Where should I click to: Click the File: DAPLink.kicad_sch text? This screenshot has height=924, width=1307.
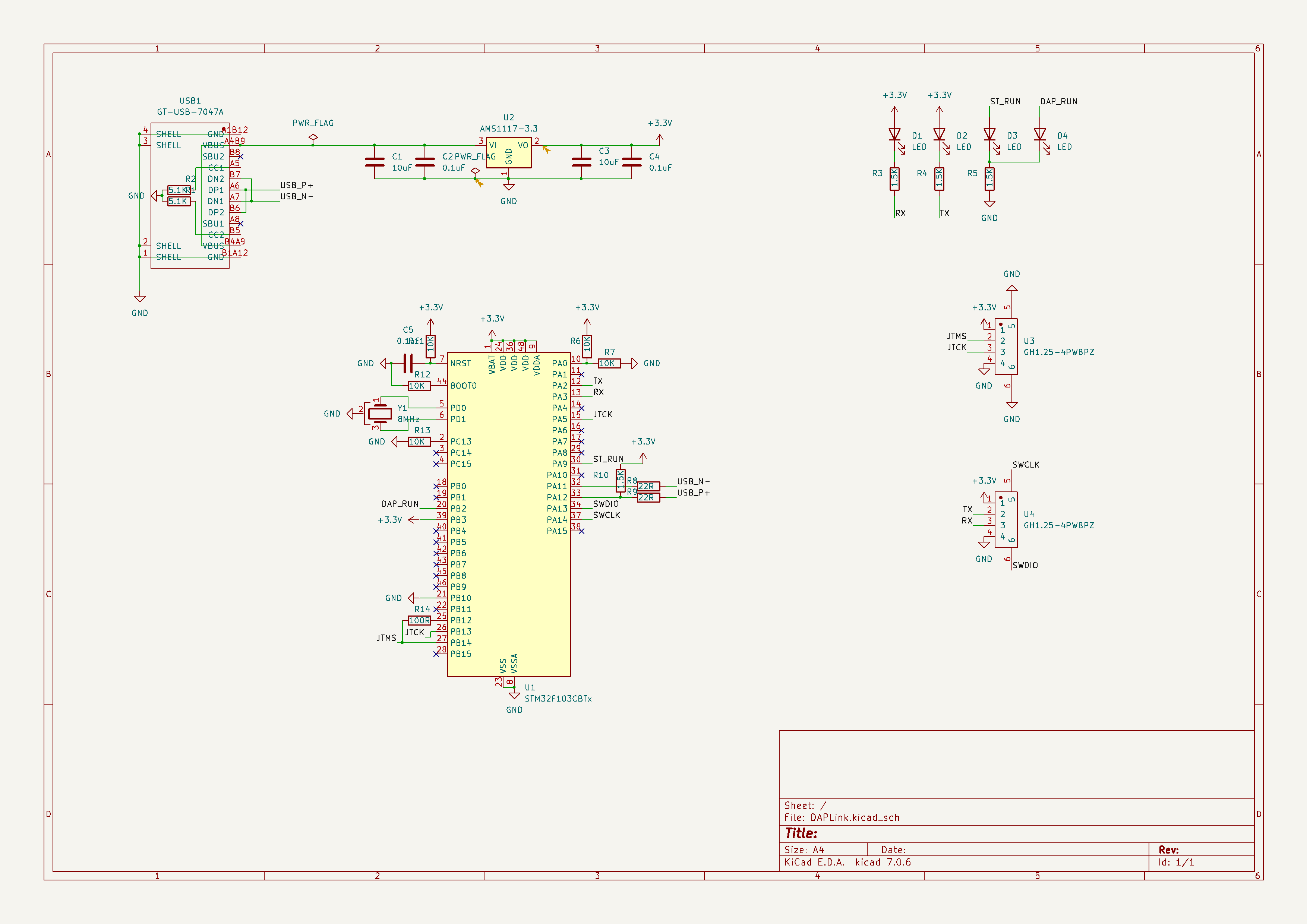click(842, 817)
